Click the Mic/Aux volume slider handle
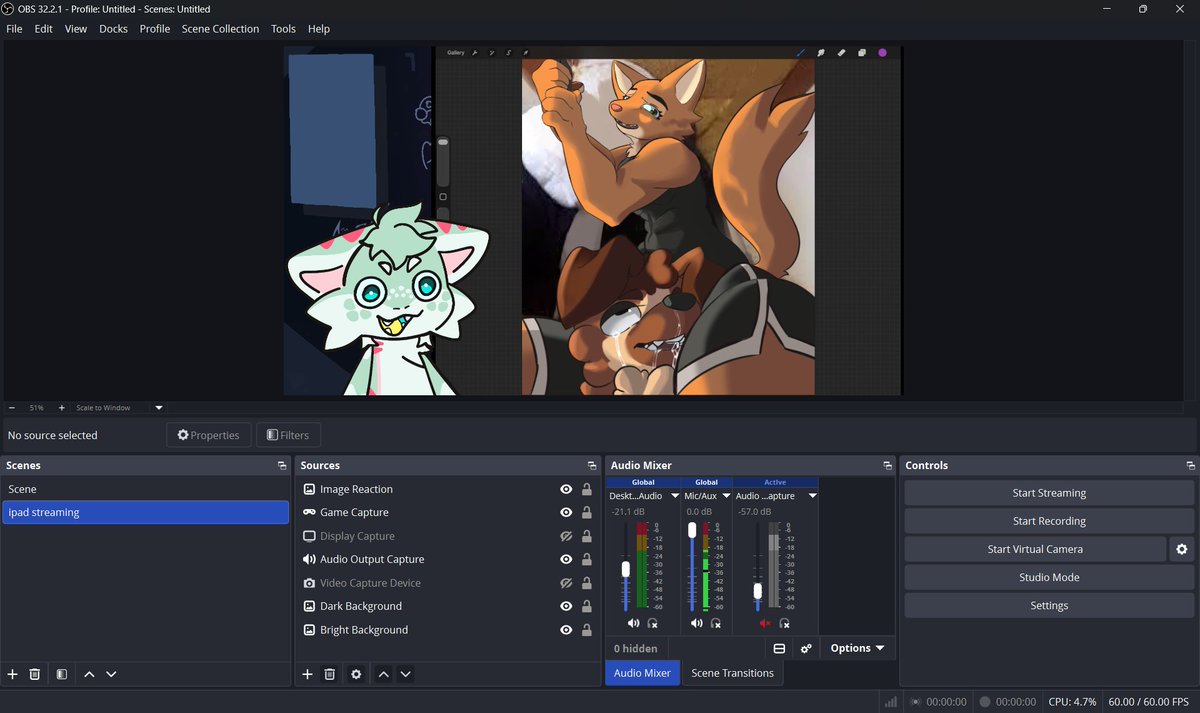This screenshot has width=1200, height=713. pos(691,530)
